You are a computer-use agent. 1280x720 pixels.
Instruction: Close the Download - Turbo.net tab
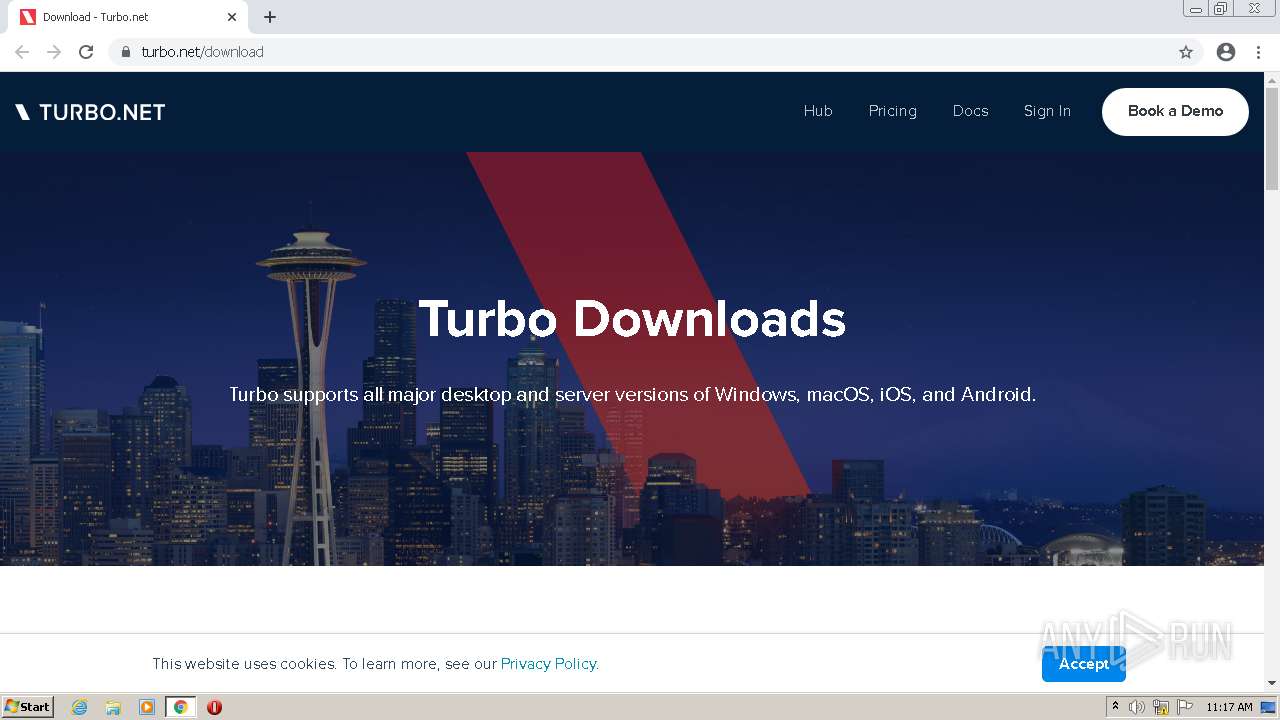(x=232, y=17)
